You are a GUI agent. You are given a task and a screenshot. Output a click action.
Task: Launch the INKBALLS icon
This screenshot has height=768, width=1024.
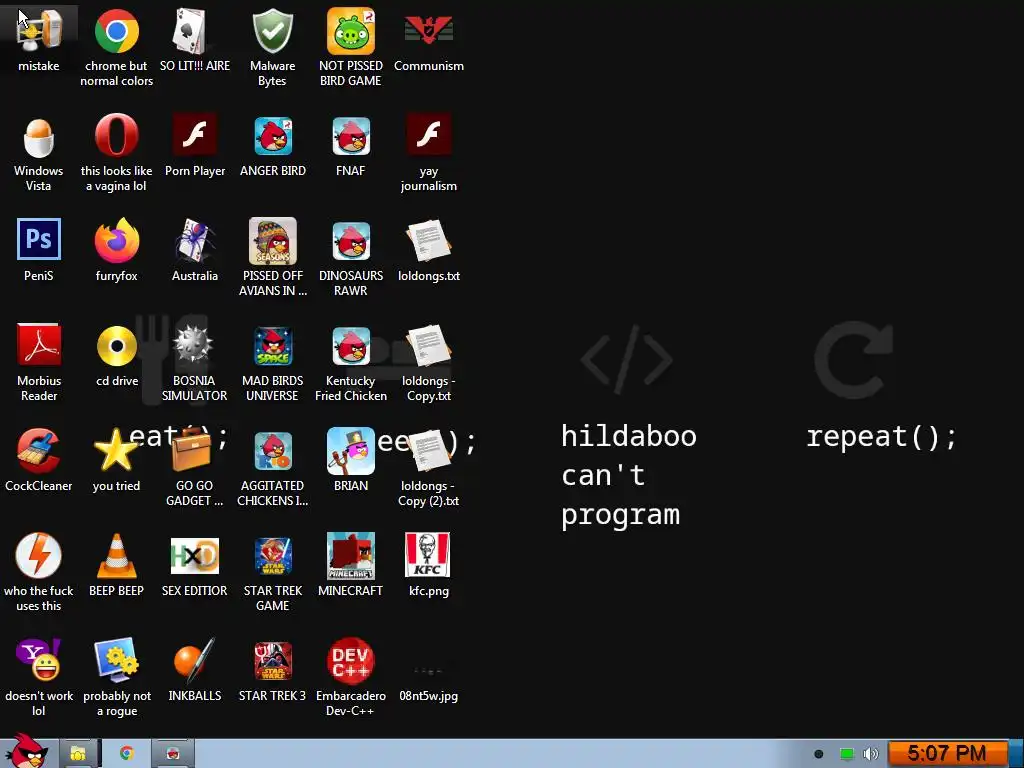click(x=194, y=660)
